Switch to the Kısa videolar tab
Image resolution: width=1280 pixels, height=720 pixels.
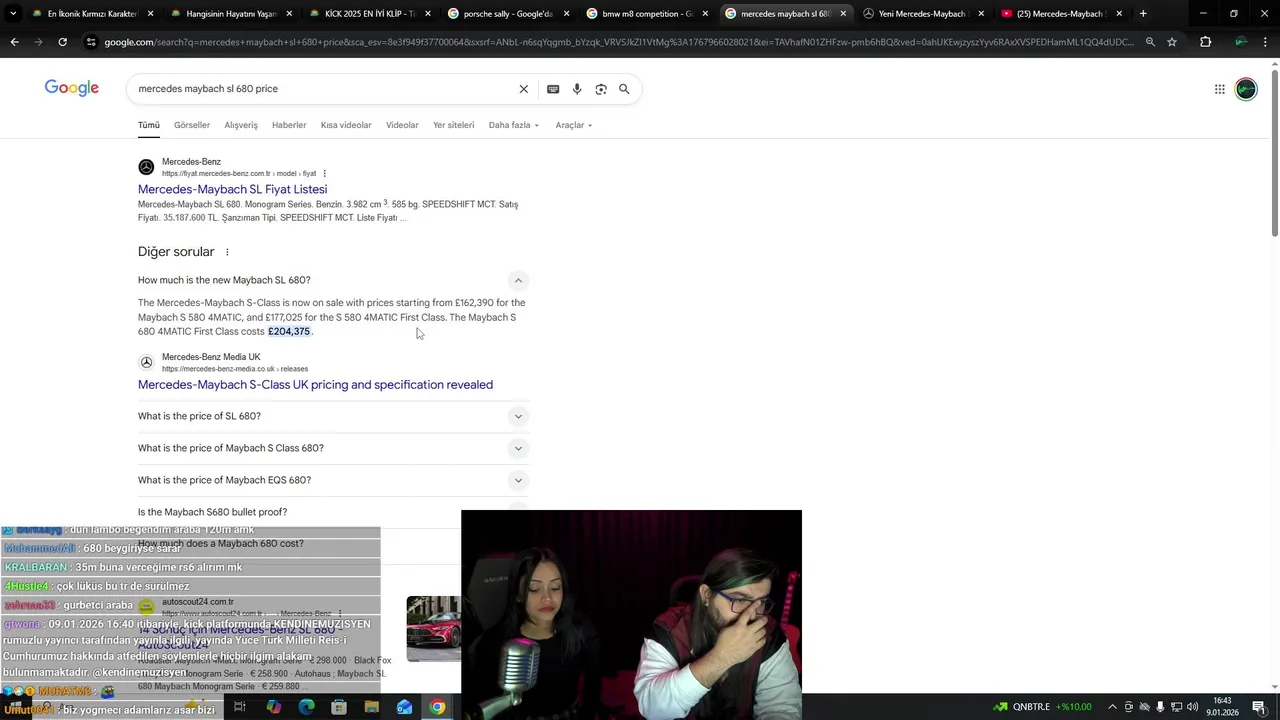pyautogui.click(x=346, y=125)
